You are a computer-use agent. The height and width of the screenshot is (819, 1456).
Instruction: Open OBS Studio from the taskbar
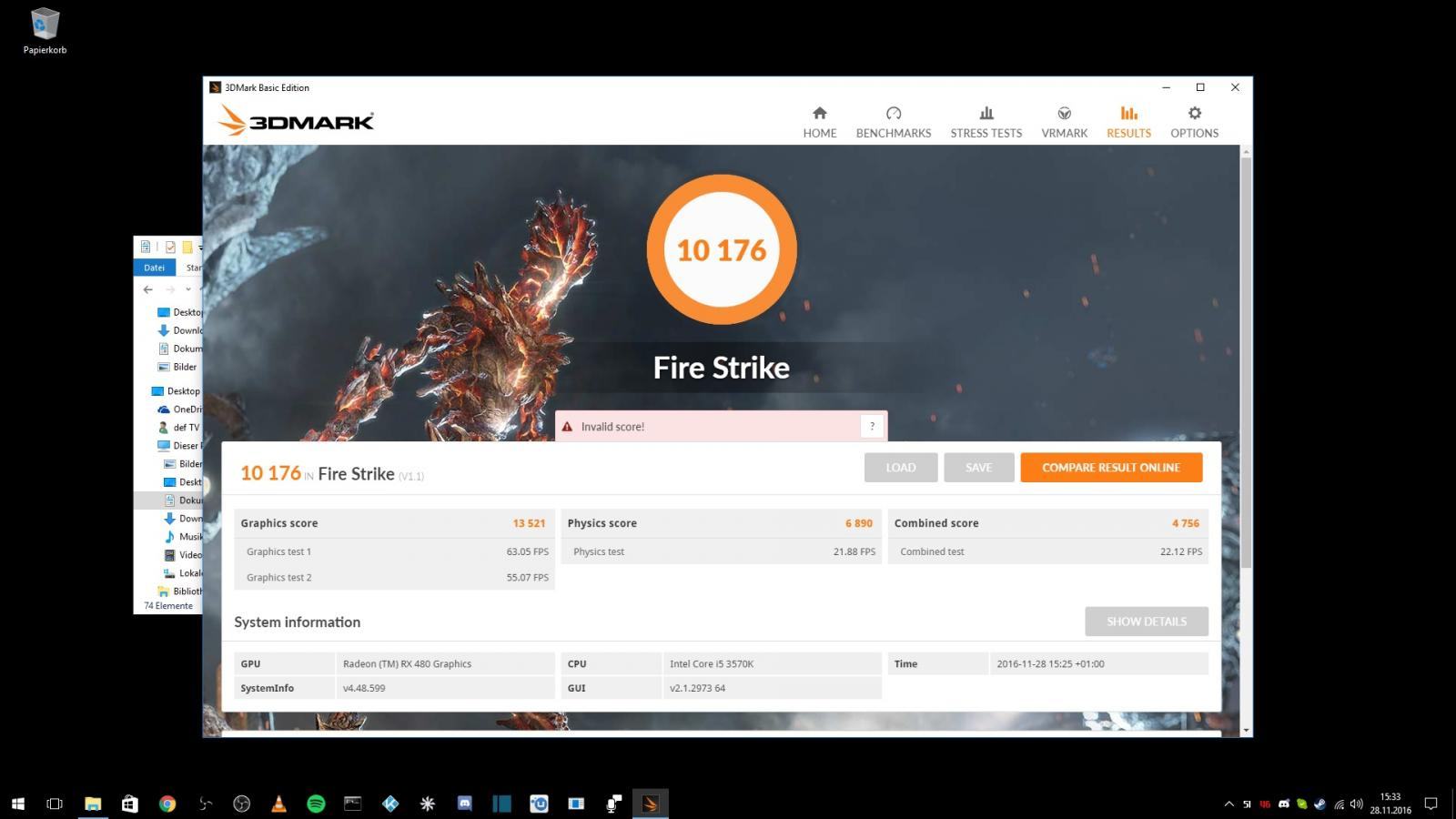click(241, 804)
